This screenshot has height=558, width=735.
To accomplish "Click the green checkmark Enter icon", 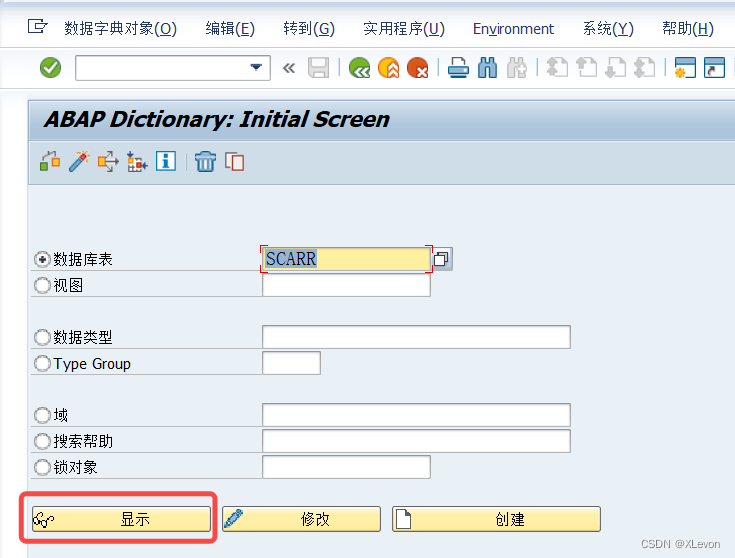I will pyautogui.click(x=50, y=68).
